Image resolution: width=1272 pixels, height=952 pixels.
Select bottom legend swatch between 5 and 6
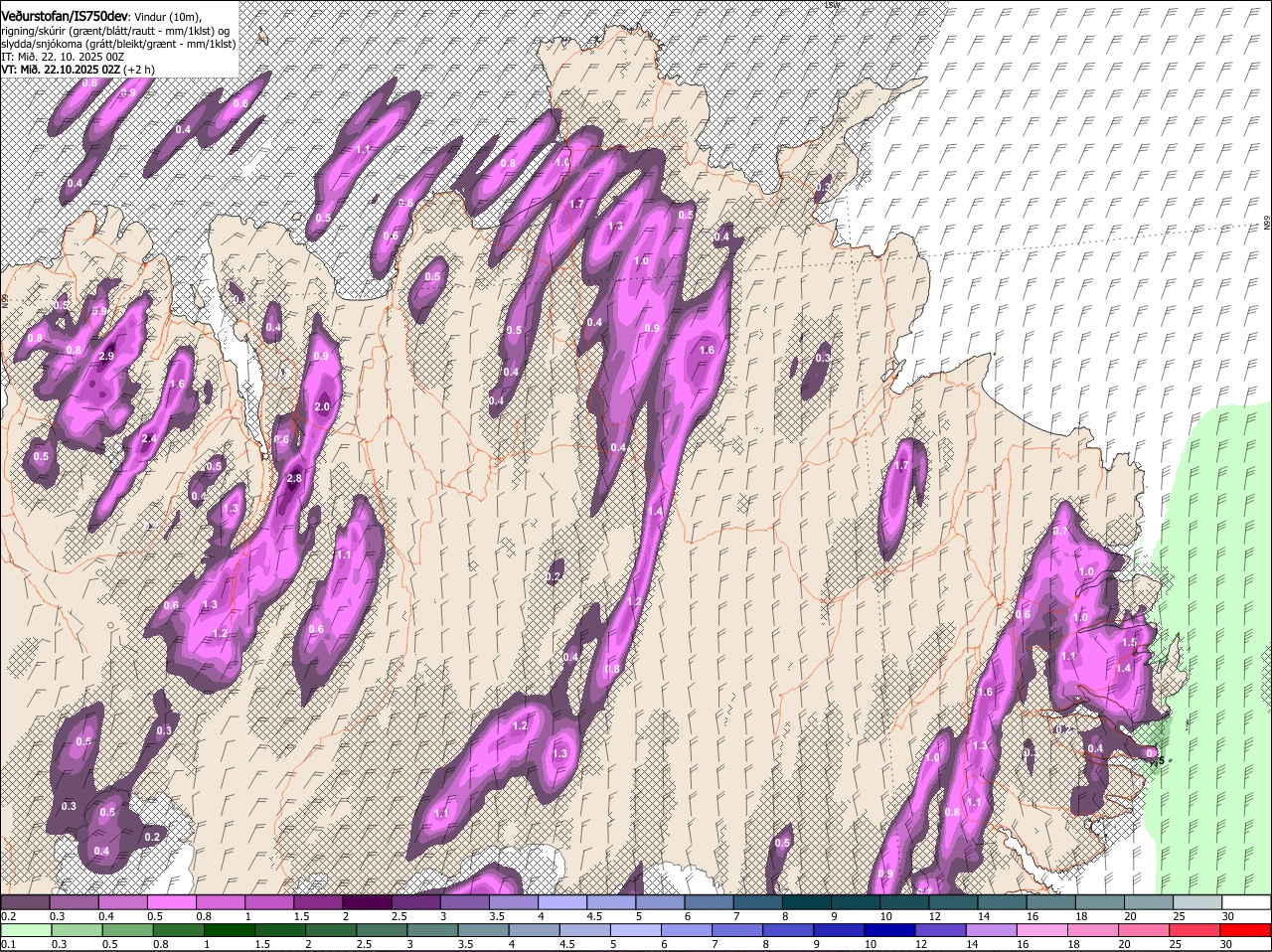(636, 930)
